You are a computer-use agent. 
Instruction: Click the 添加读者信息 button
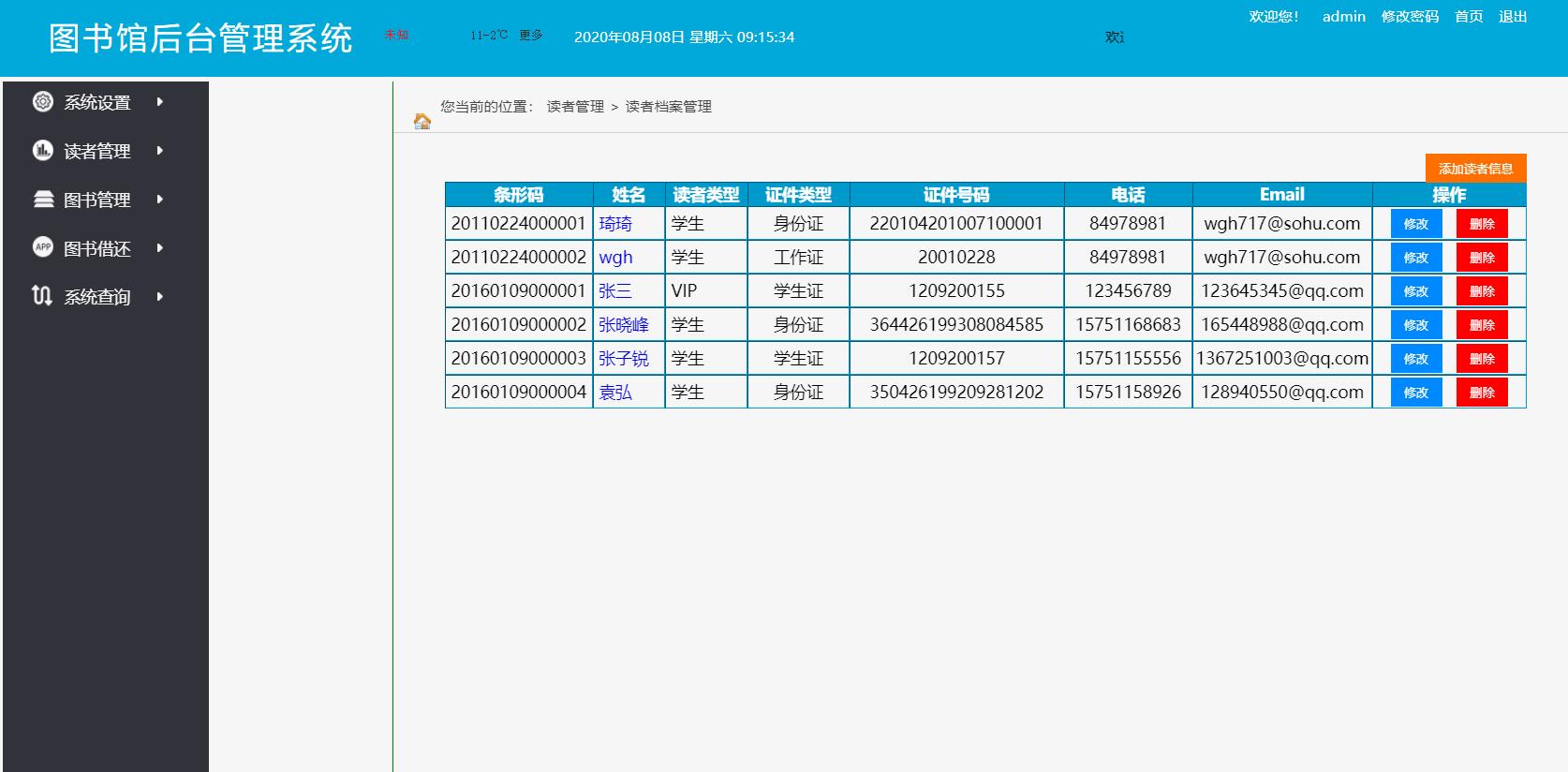click(x=1476, y=168)
